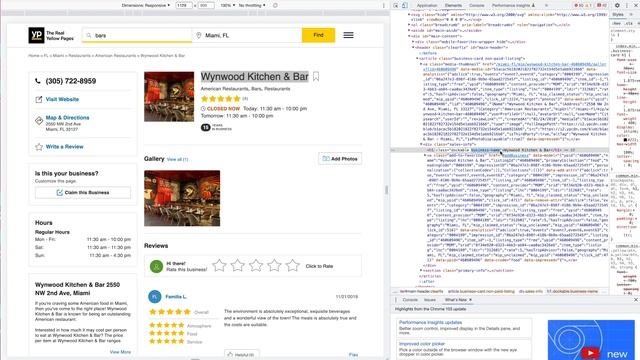Open the Styles sub-tab in the Elements sidebar
This screenshot has width=640, height=360.
tap(618, 14)
